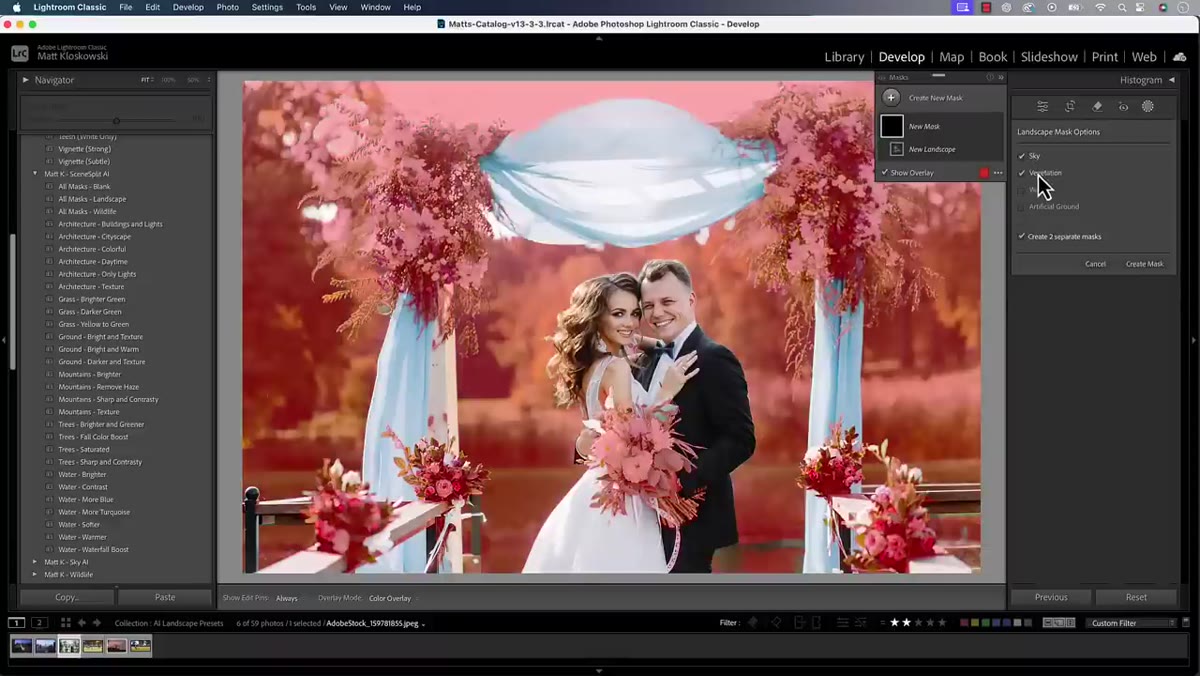Collapse the Histogram panel
The height and width of the screenshot is (676, 1200).
1172,80
